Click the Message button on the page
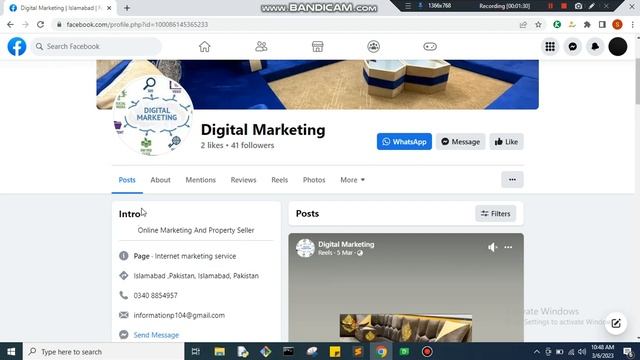The height and width of the screenshot is (360, 640). [460, 142]
